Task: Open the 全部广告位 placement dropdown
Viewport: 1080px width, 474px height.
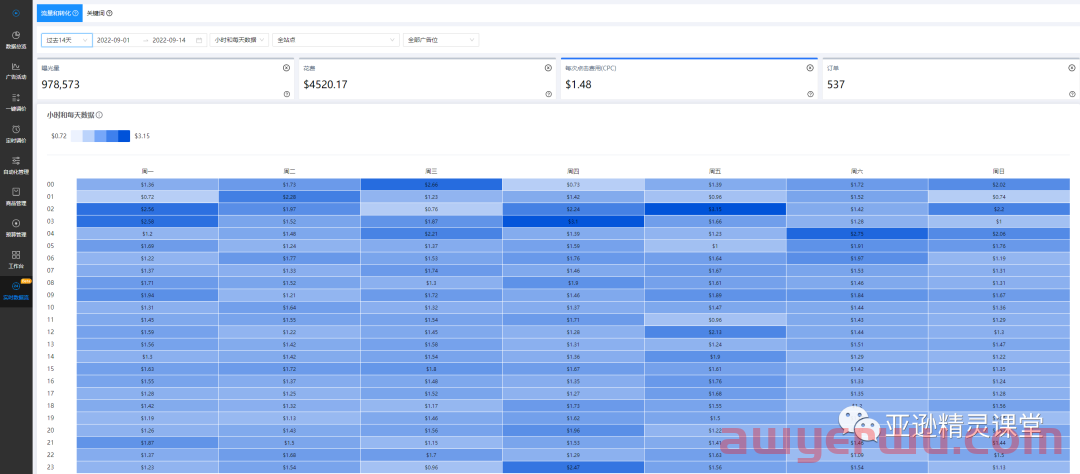Action: point(441,40)
